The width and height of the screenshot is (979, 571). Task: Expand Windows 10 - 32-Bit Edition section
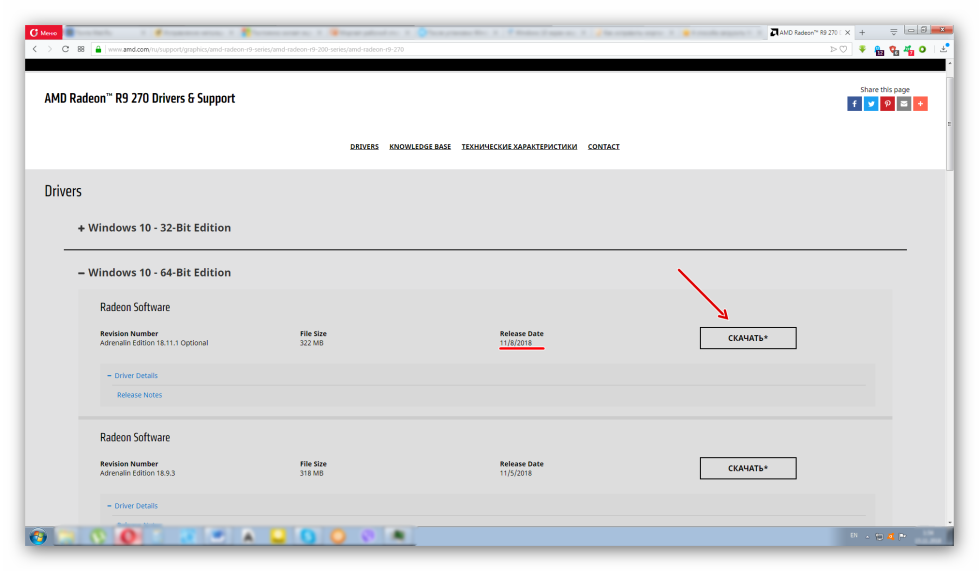154,228
